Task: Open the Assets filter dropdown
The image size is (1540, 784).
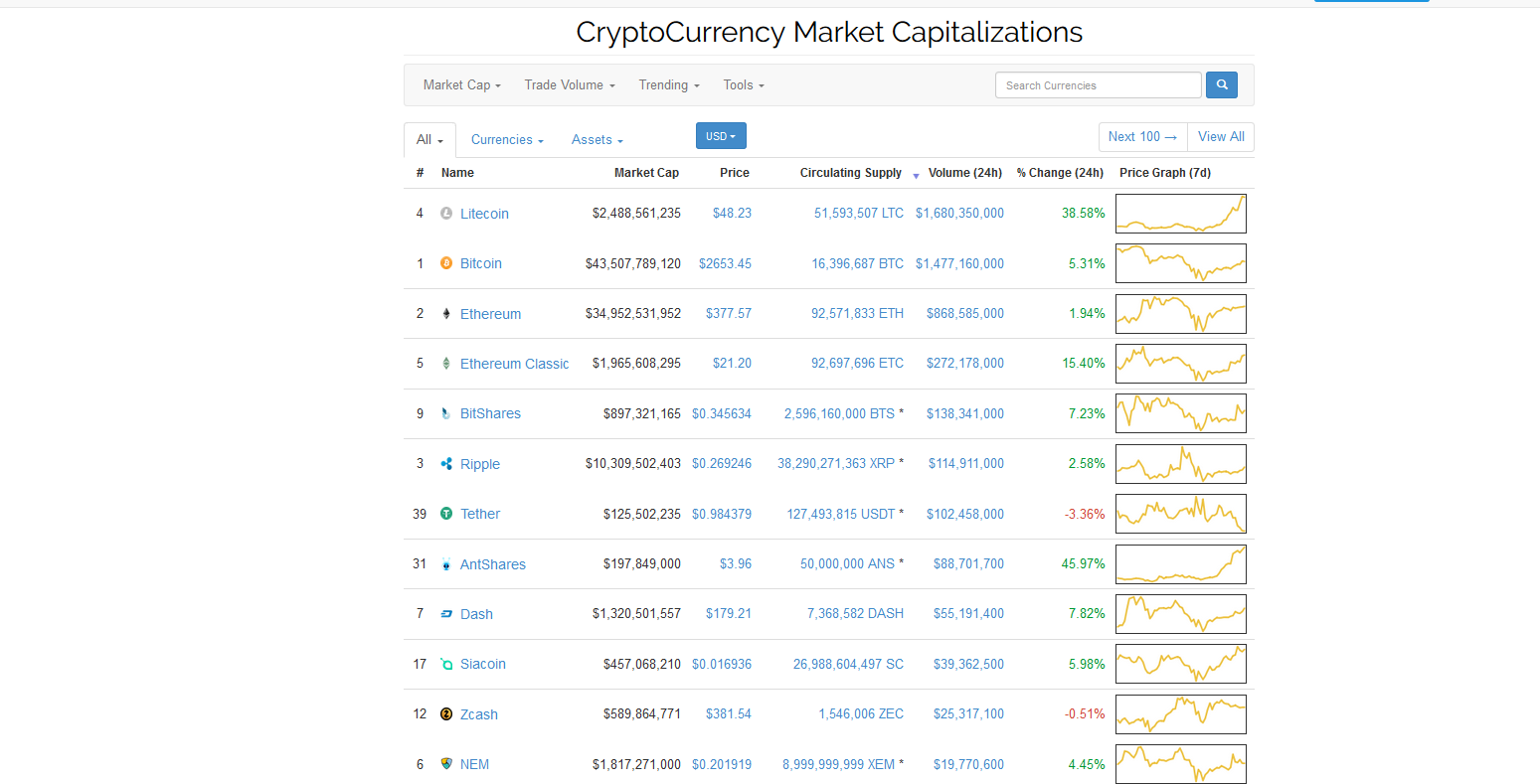Action: click(598, 139)
